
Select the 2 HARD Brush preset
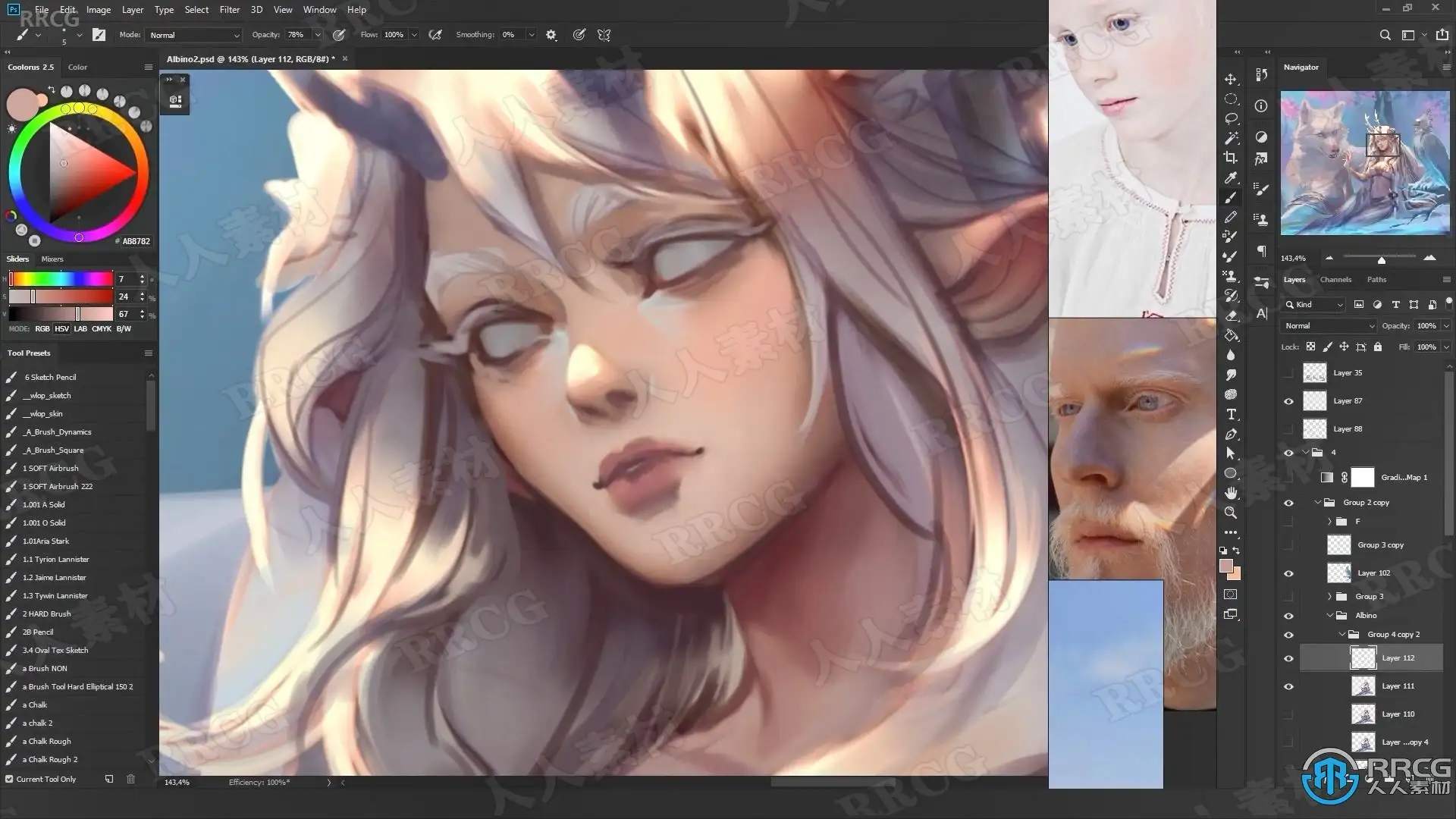click(47, 613)
